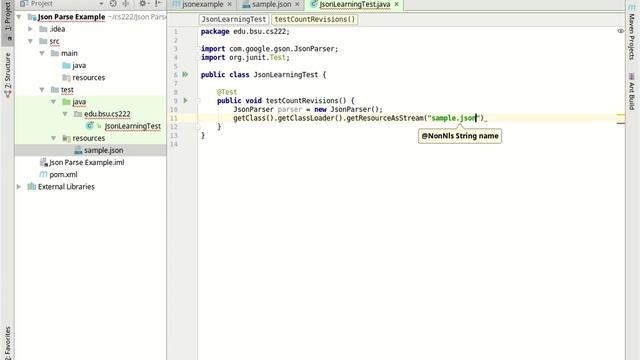This screenshot has width=640, height=360.
Task: Switch to the sample.json tab
Action: coord(271,4)
